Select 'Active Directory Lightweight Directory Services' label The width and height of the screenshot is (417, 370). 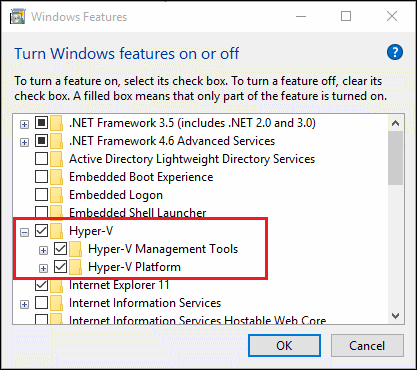(192, 159)
